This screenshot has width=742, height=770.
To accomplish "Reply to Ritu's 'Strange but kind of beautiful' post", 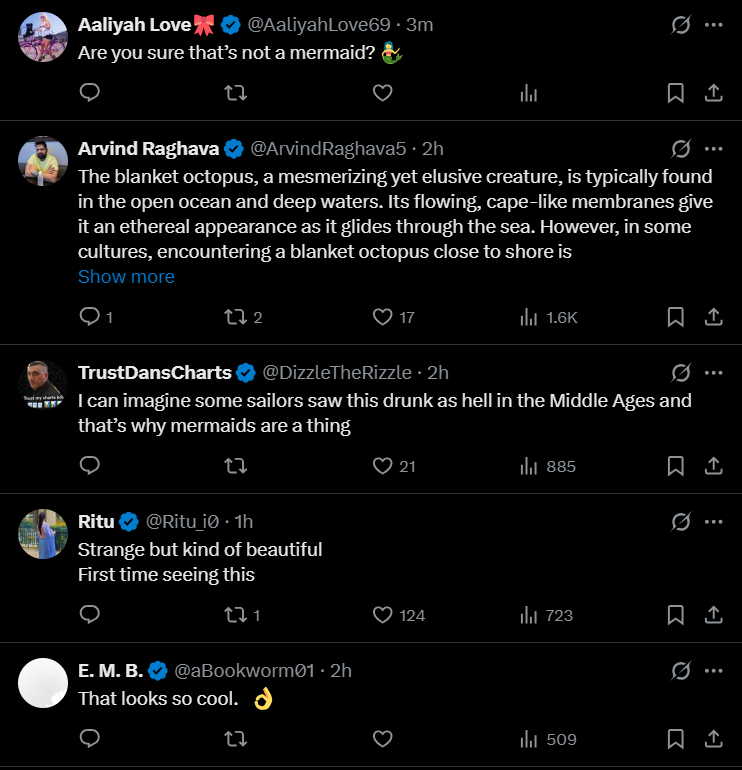I will 89,615.
